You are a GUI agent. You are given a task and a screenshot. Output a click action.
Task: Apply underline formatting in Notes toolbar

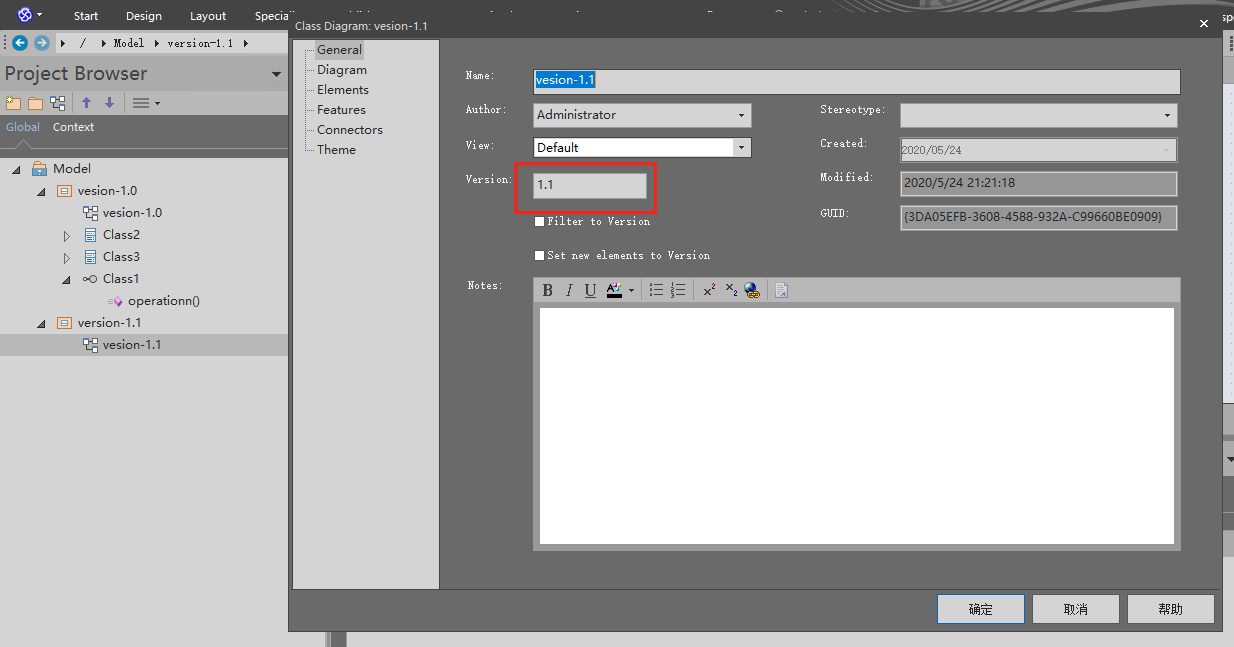pos(590,290)
